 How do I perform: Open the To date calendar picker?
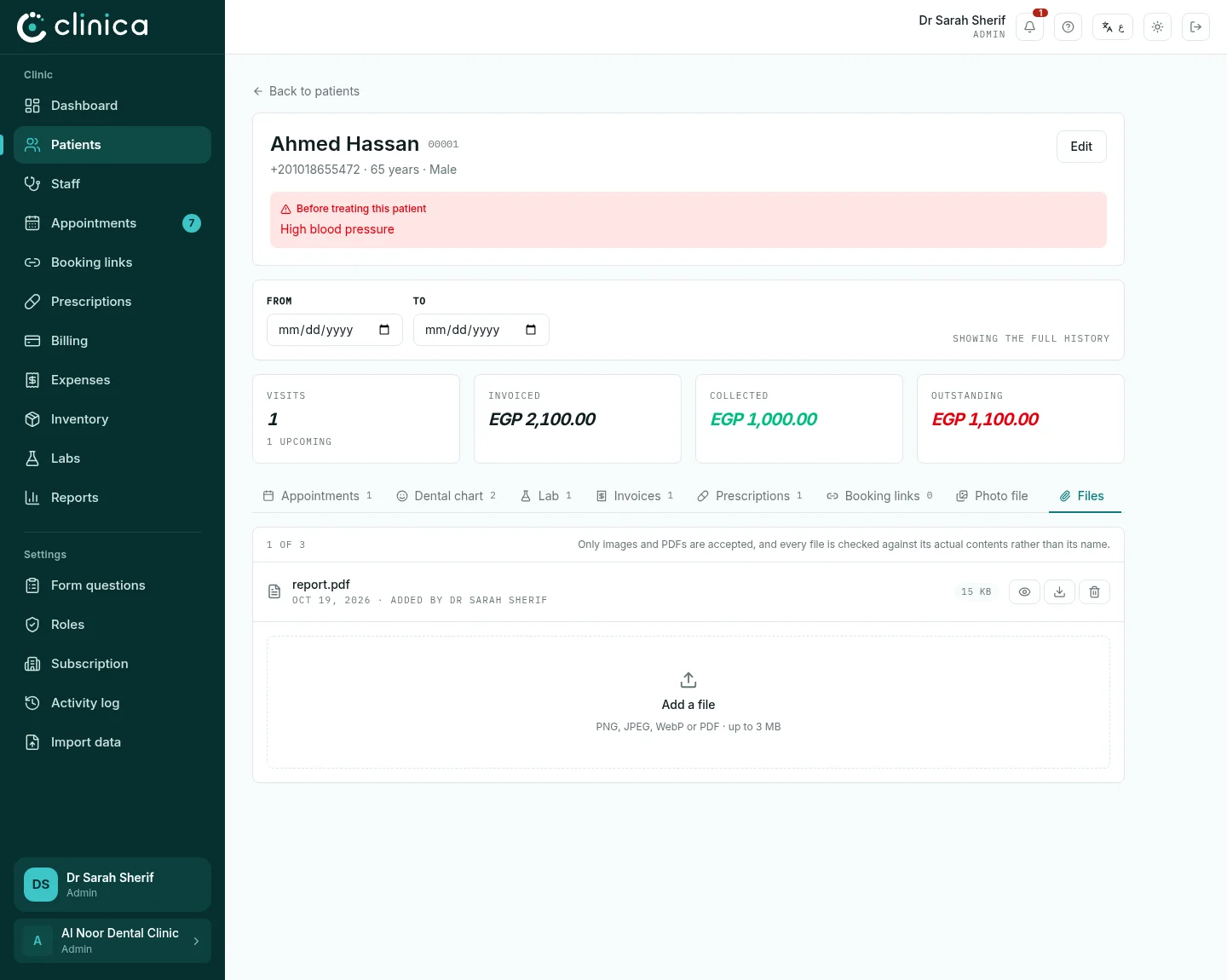531,330
